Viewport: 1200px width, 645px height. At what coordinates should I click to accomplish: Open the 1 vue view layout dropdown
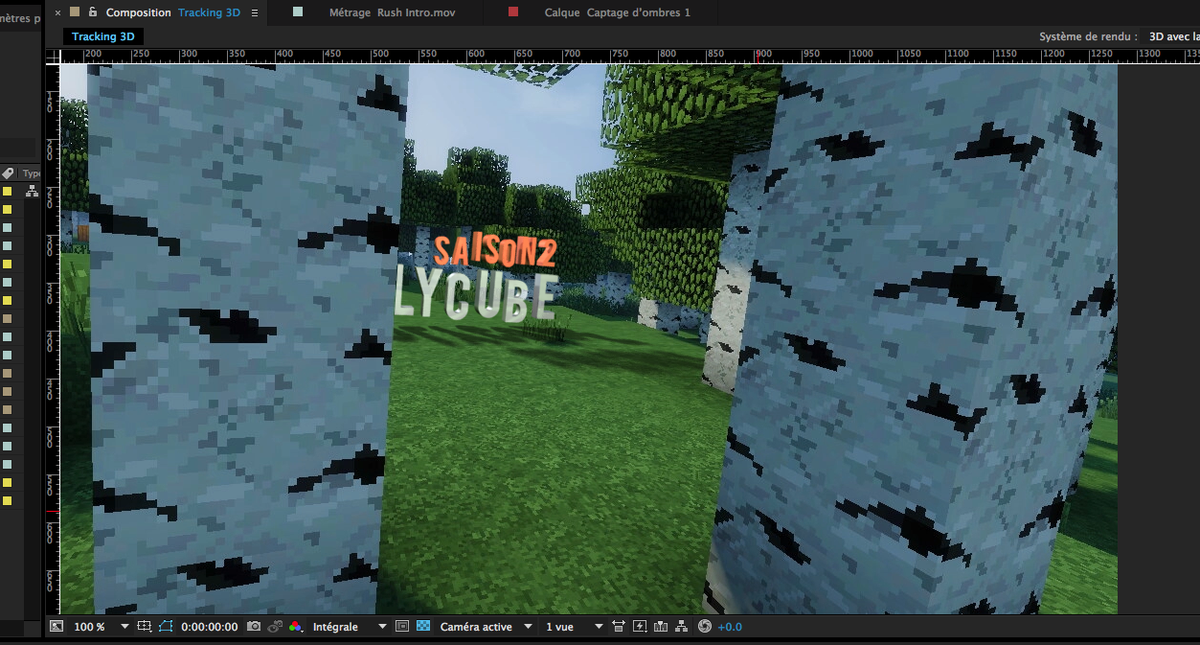point(574,626)
